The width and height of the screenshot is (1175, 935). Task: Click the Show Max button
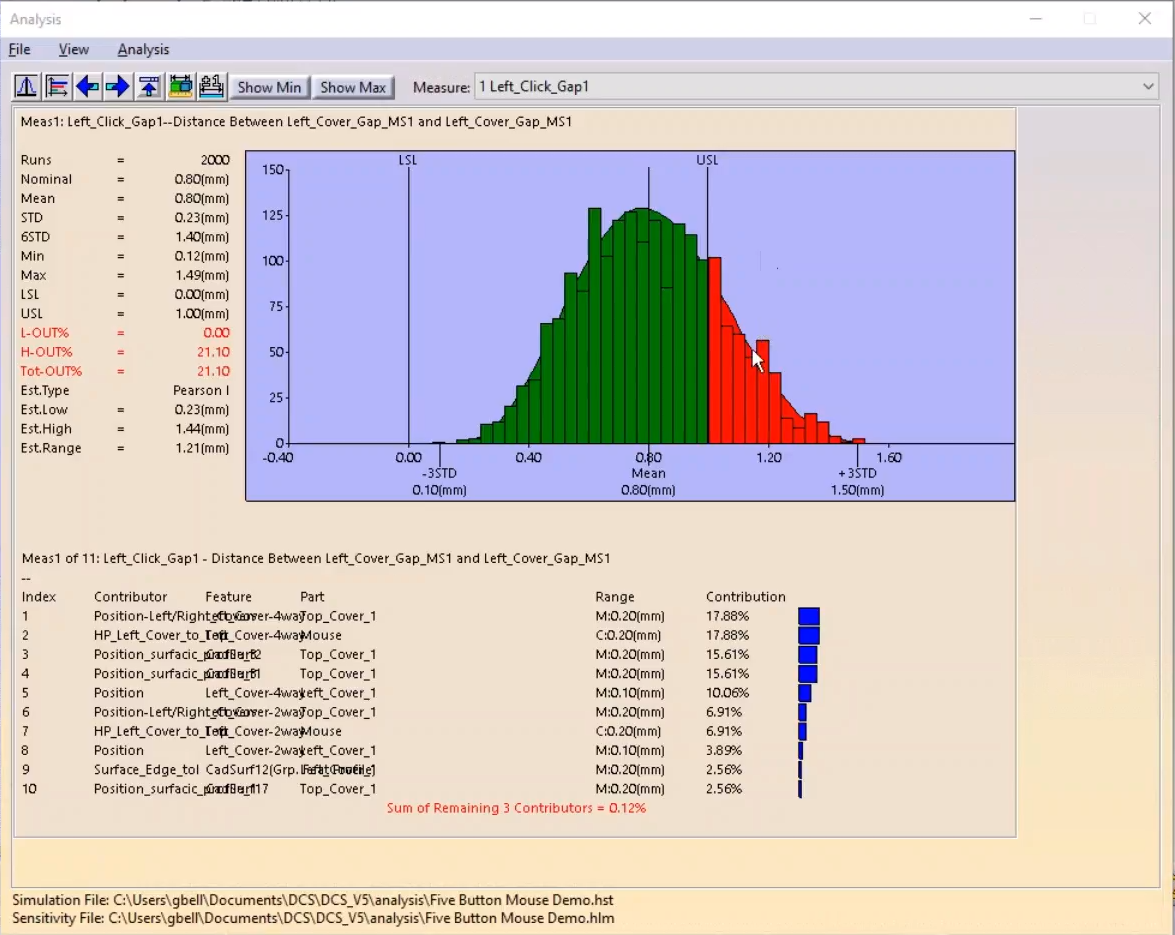pyautogui.click(x=352, y=87)
